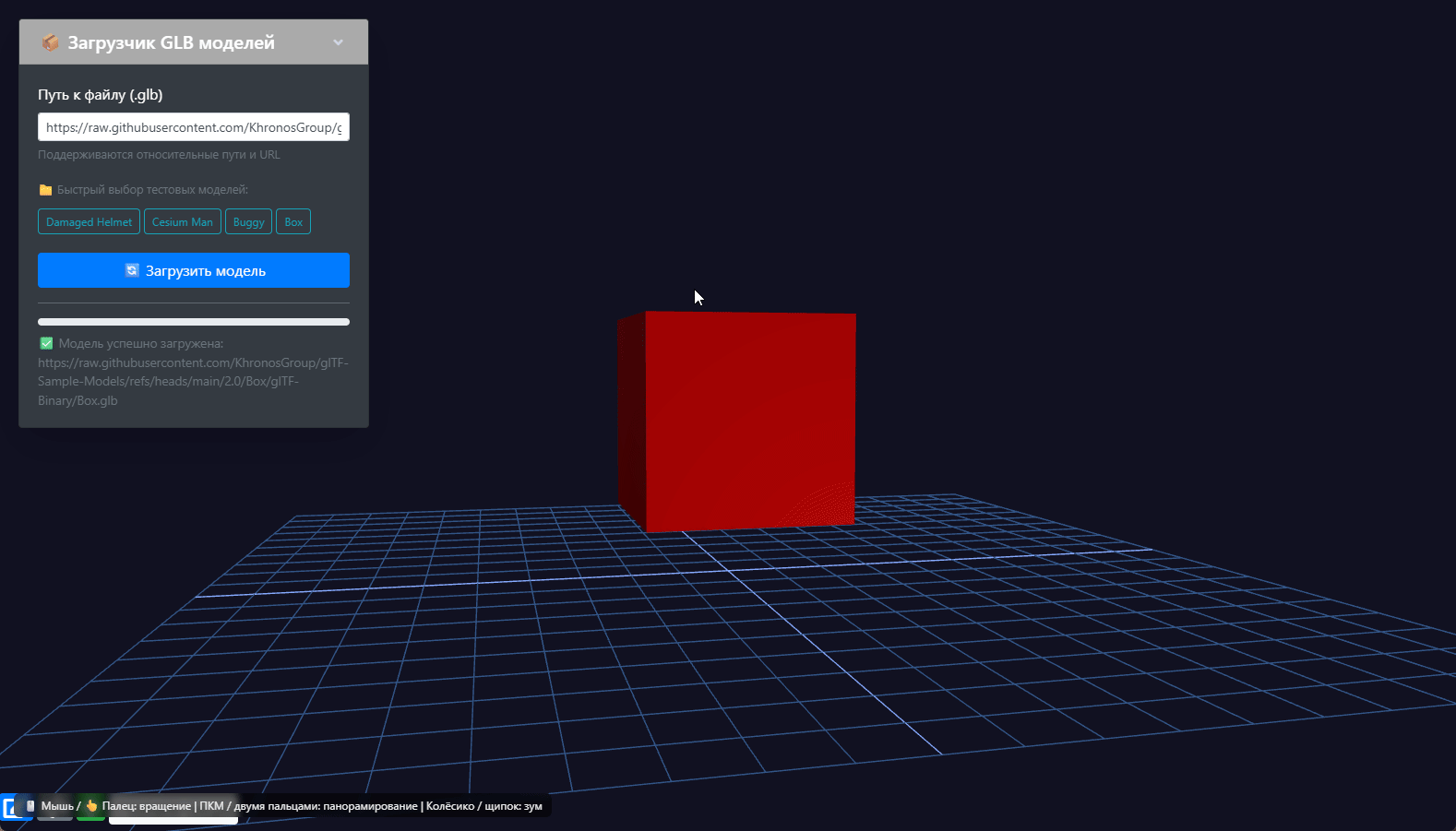Click the cardboard box icon in the panel header
Image resolution: width=1456 pixels, height=831 pixels.
tap(50, 42)
